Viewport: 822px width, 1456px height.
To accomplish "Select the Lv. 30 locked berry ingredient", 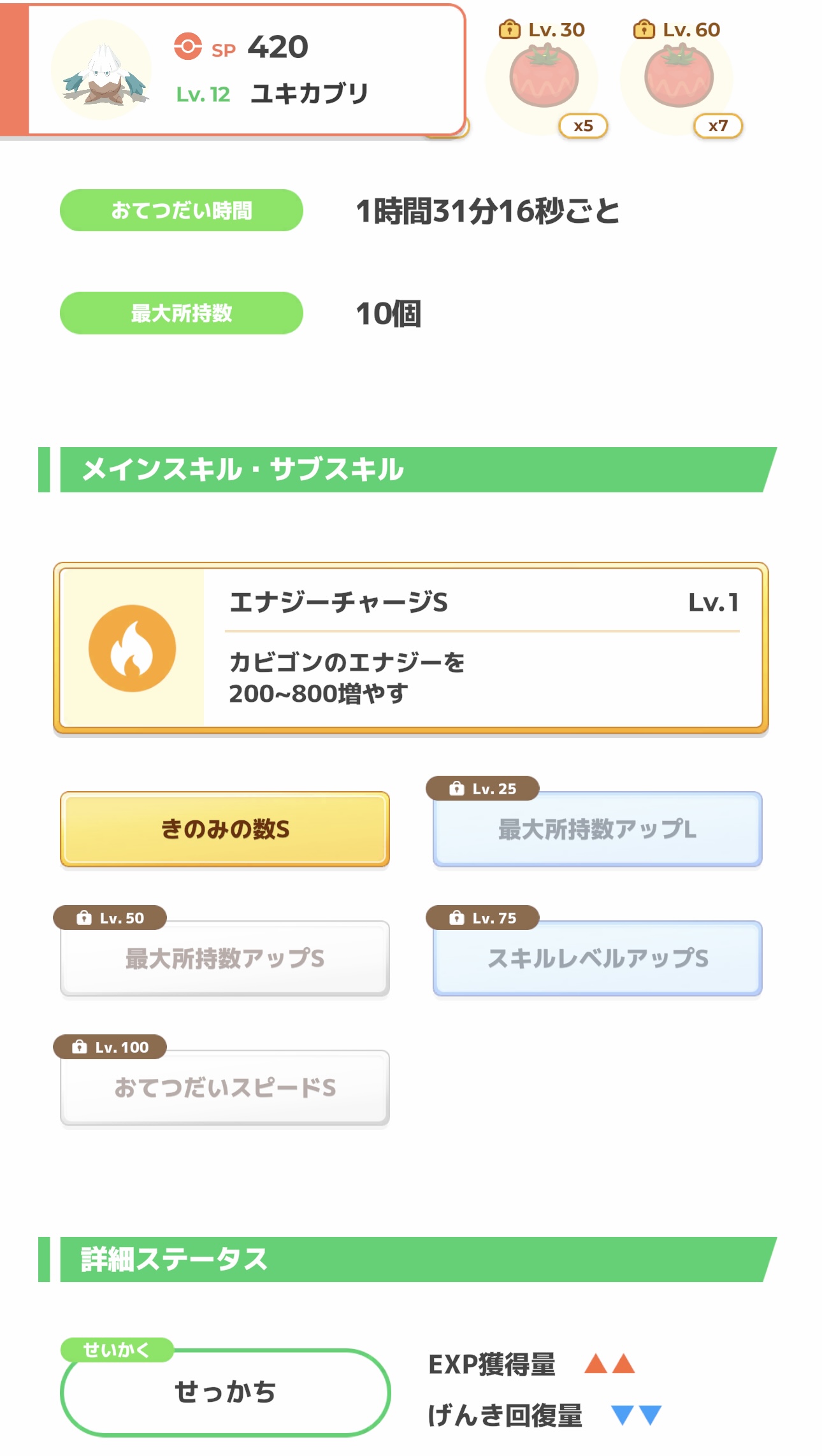I will pyautogui.click(x=544, y=76).
